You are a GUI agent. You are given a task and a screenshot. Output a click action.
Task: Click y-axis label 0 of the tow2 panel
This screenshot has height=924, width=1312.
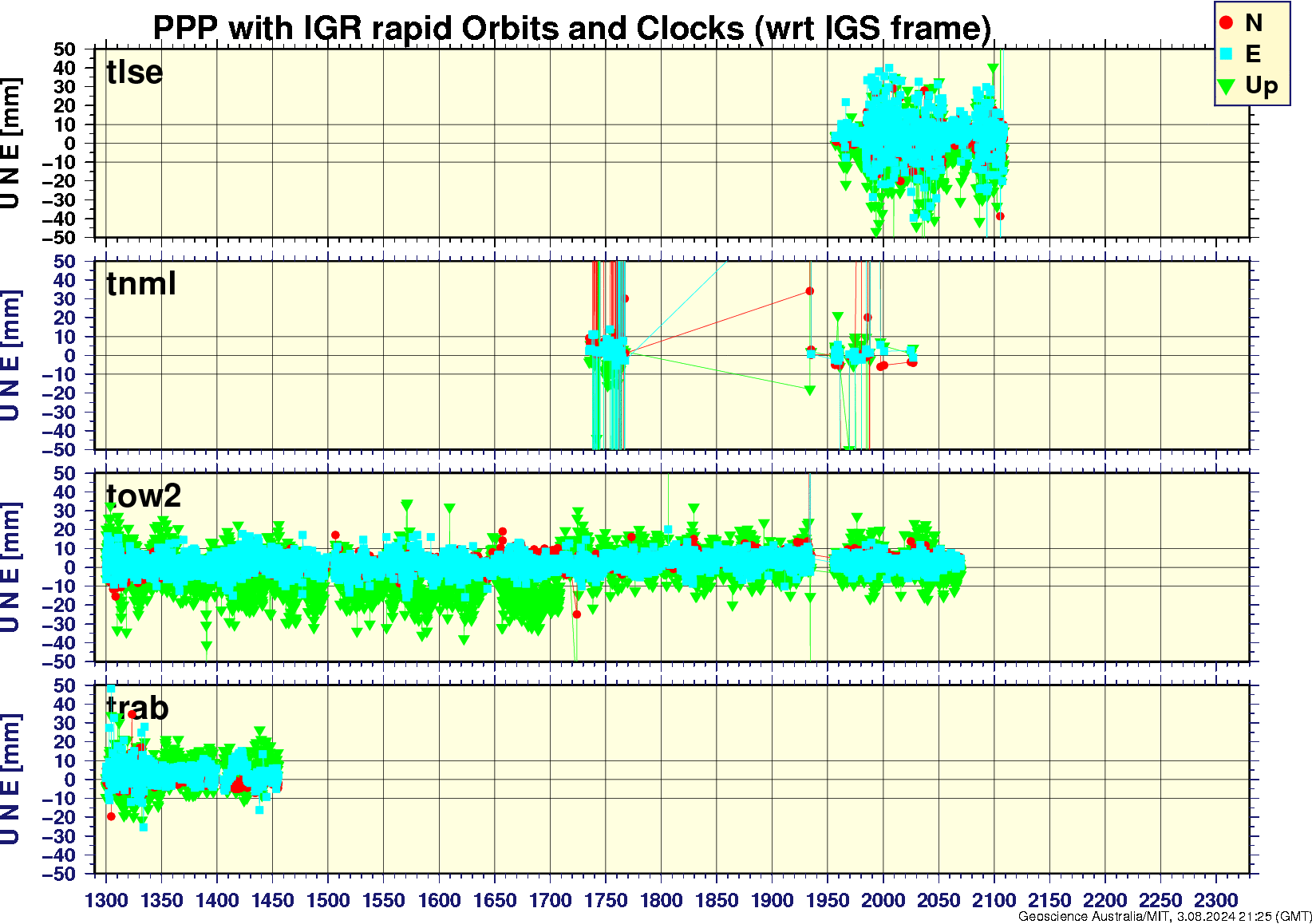point(71,568)
